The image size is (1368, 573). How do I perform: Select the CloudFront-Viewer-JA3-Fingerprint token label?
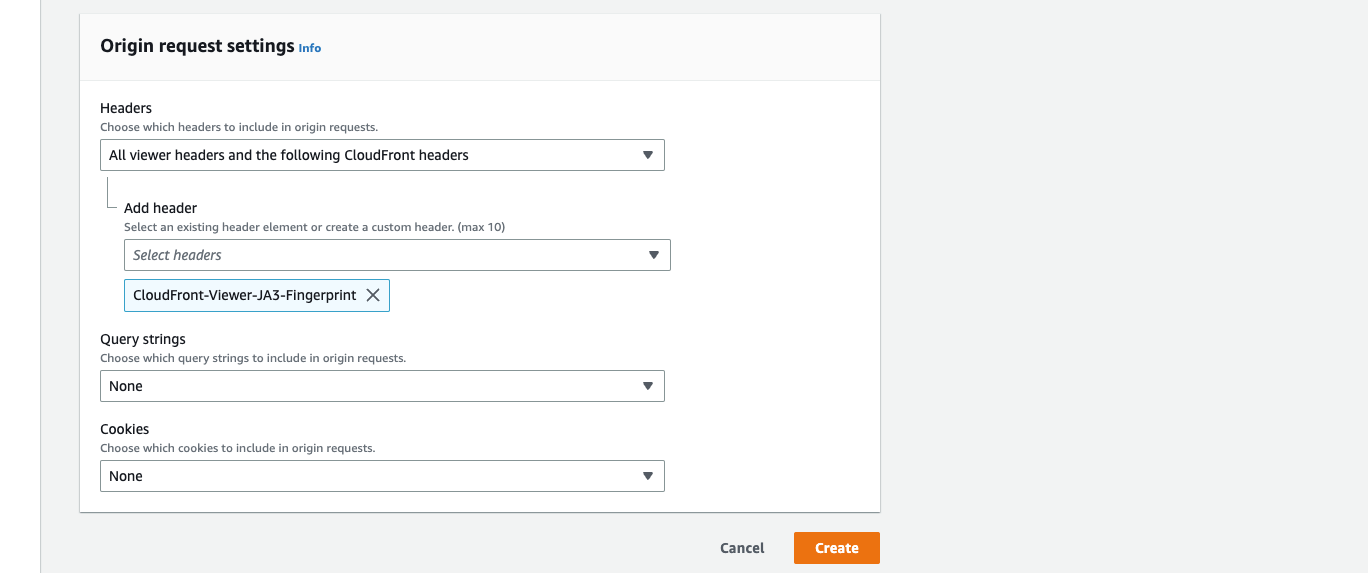tap(244, 295)
